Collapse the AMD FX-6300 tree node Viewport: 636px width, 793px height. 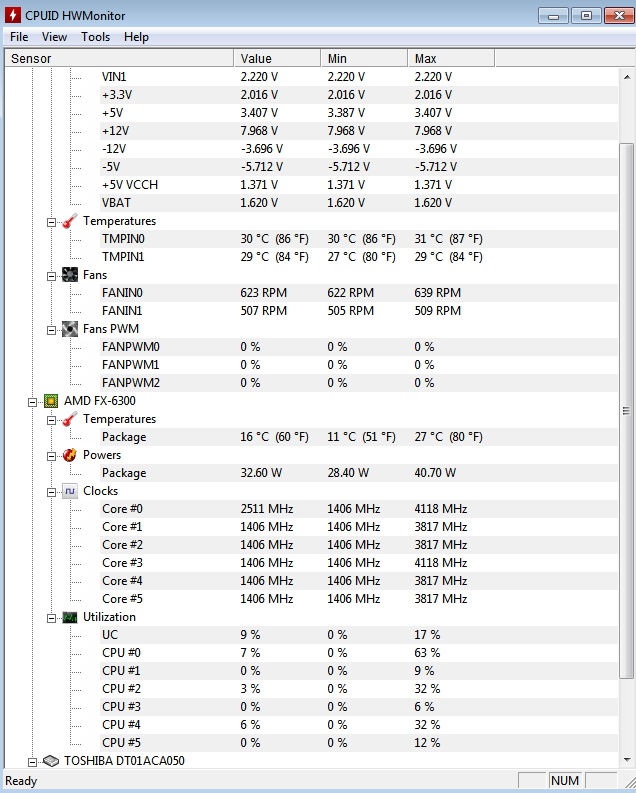click(32, 403)
